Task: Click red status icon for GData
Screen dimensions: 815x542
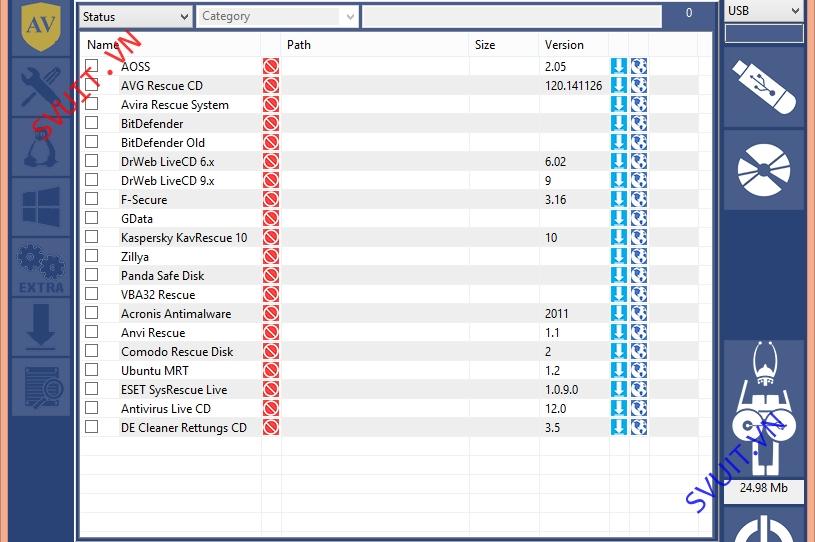Action: point(271,218)
